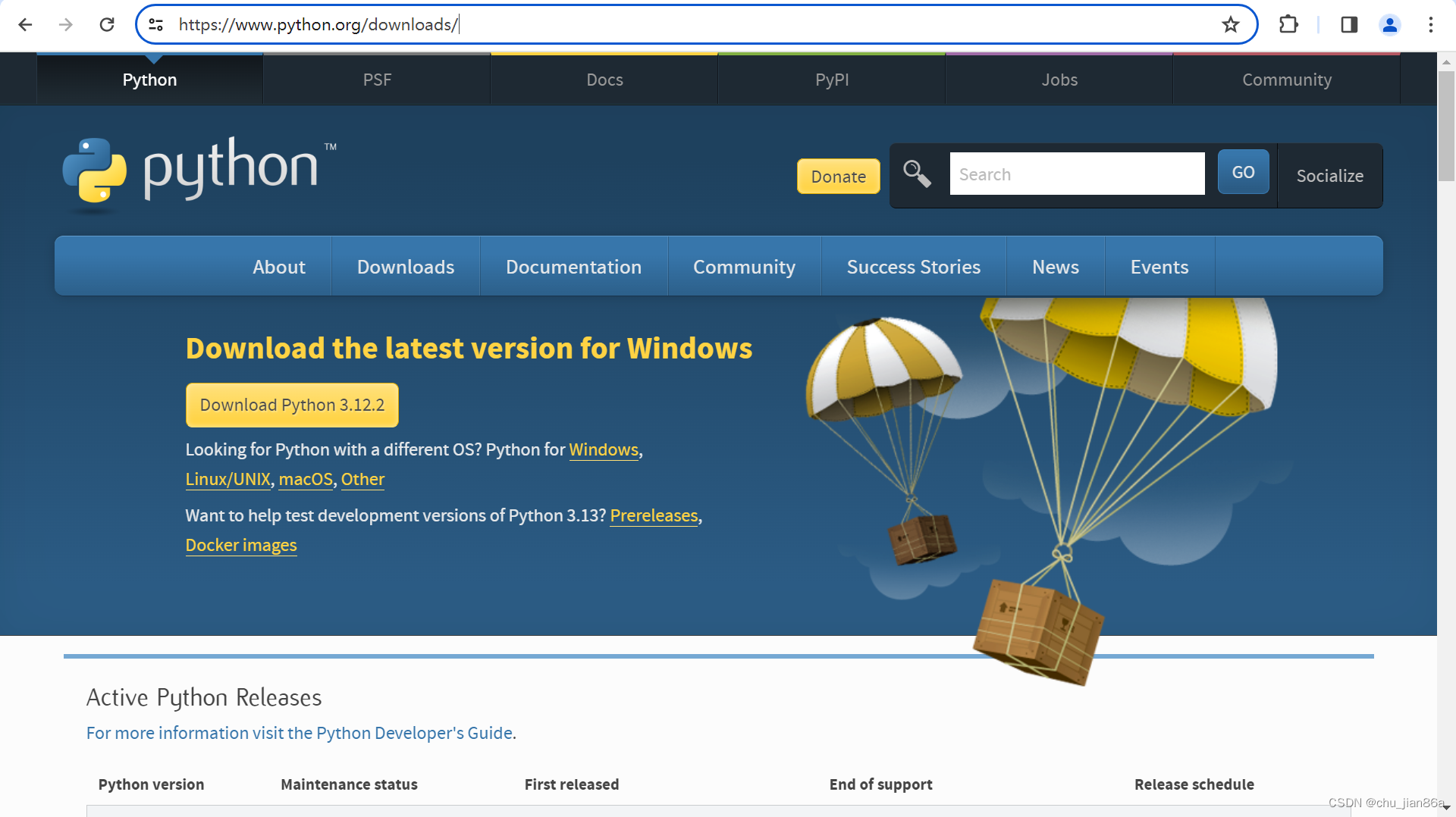Switch to the Docs top tab

tap(604, 80)
